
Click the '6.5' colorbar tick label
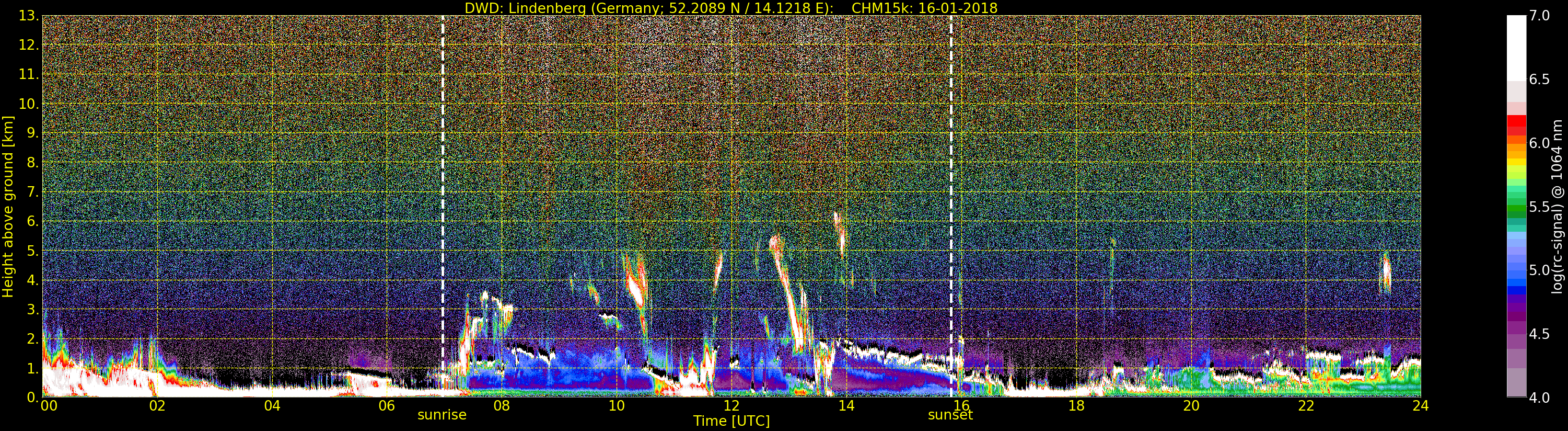coord(1539,80)
